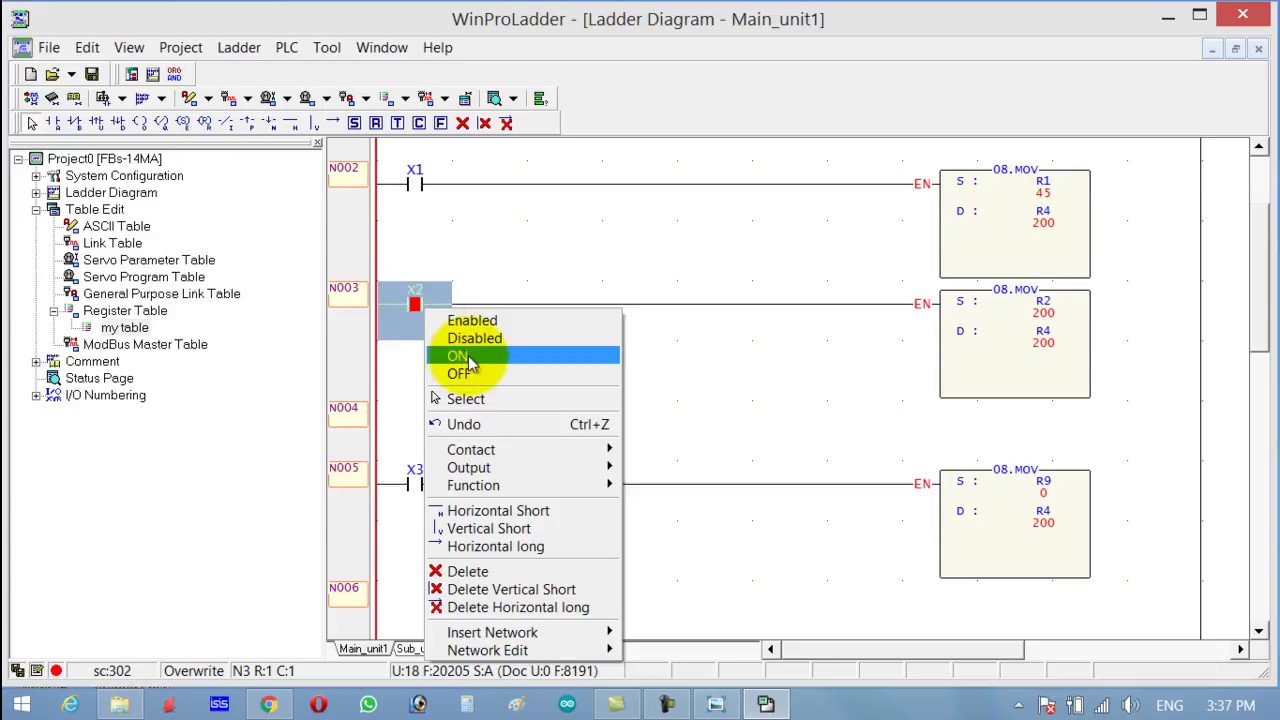Choose ON from the context menu

[524, 356]
